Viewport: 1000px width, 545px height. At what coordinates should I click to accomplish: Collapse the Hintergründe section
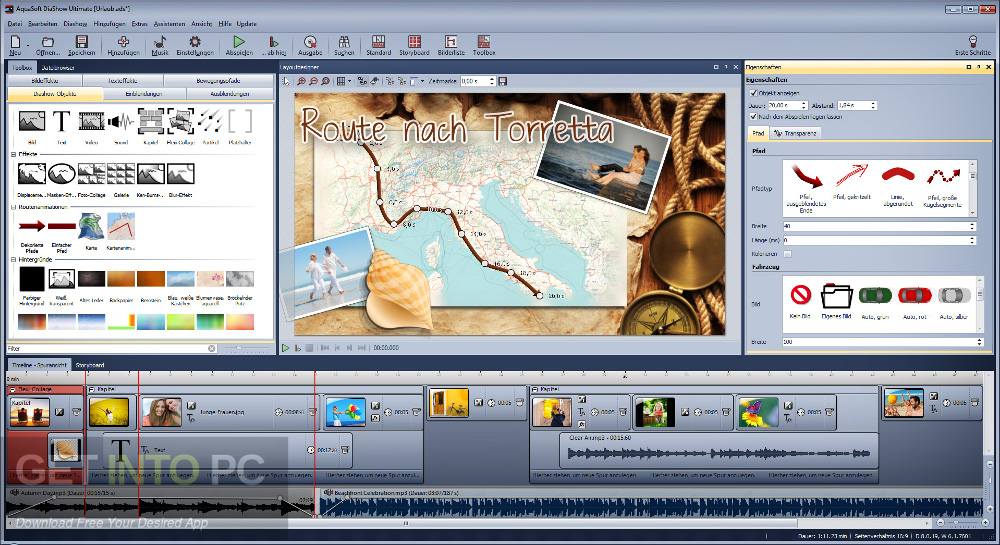point(13,259)
